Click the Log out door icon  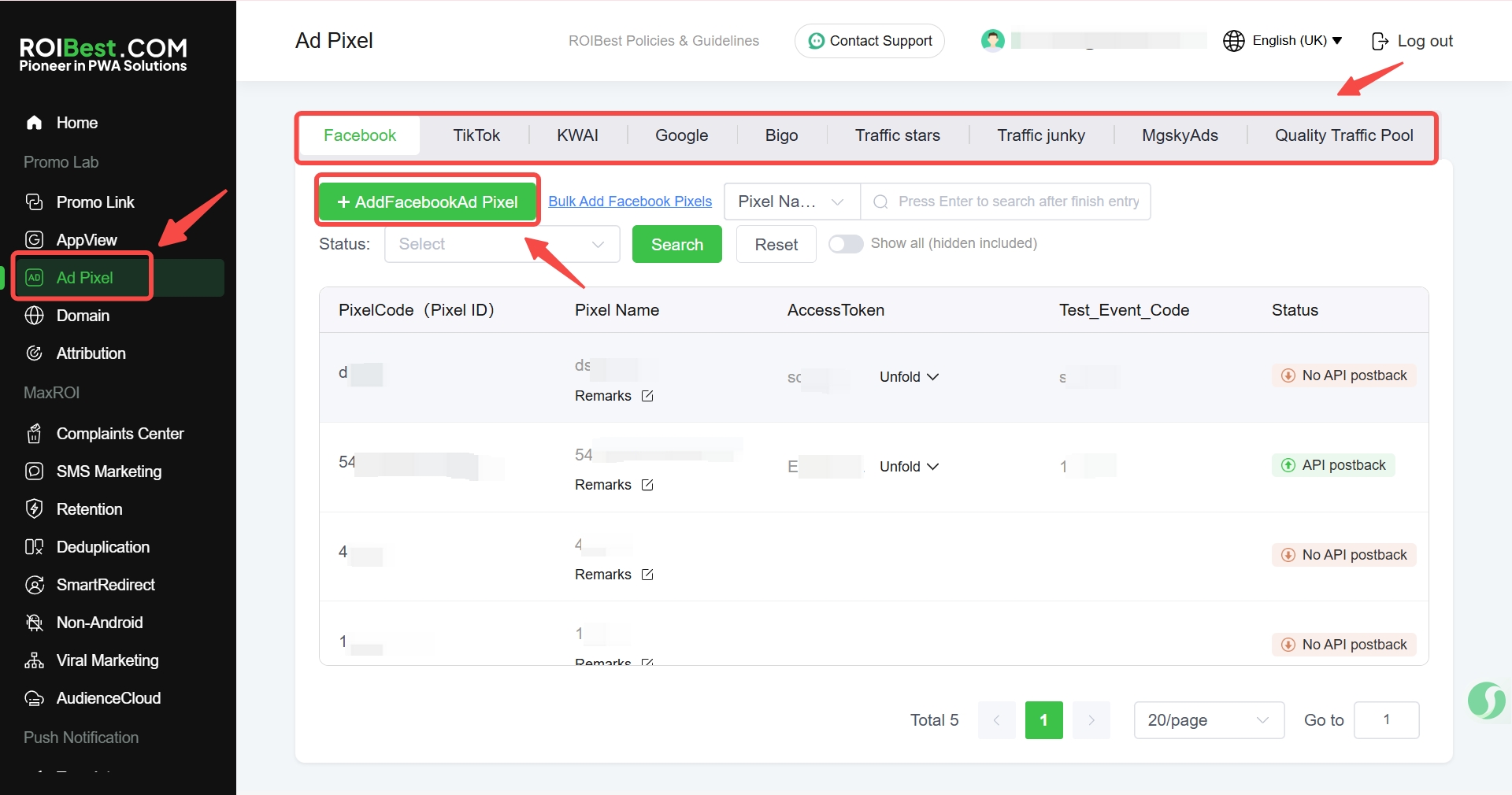[x=1380, y=41]
